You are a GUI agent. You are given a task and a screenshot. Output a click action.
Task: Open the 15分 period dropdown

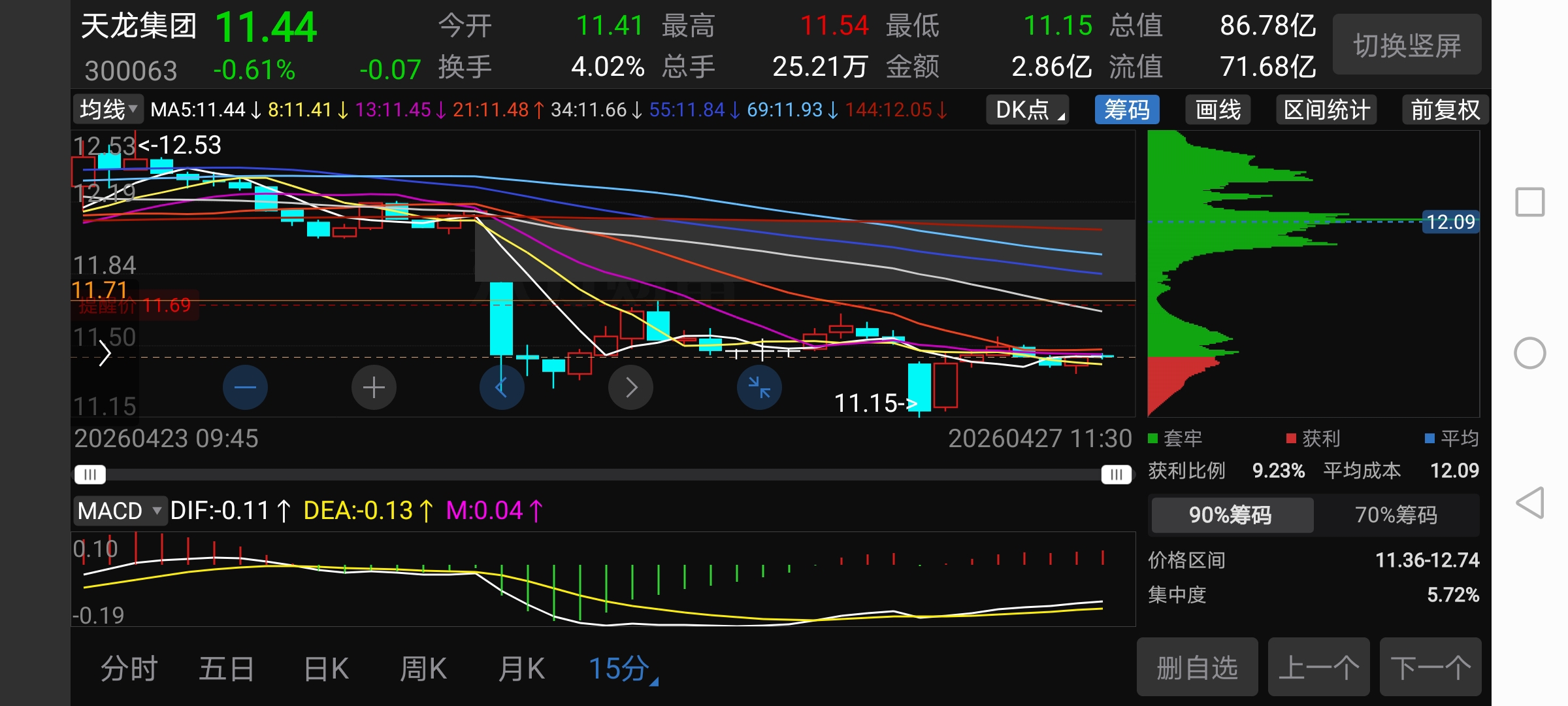623,669
